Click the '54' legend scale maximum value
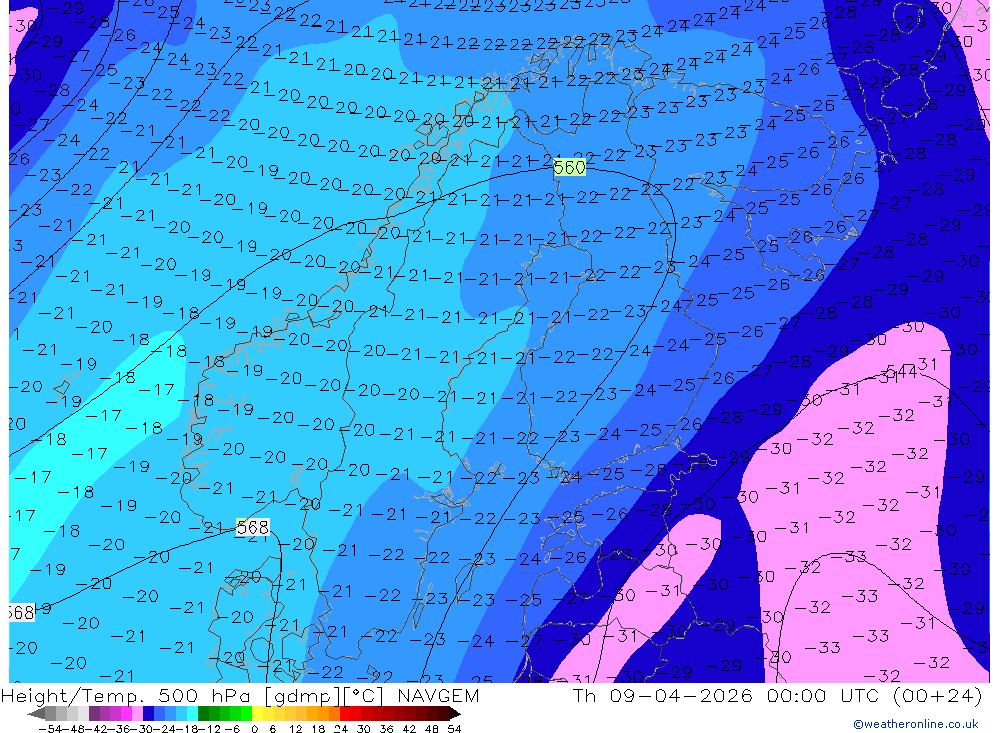Screen dimensions: 1000x733 point(454,729)
